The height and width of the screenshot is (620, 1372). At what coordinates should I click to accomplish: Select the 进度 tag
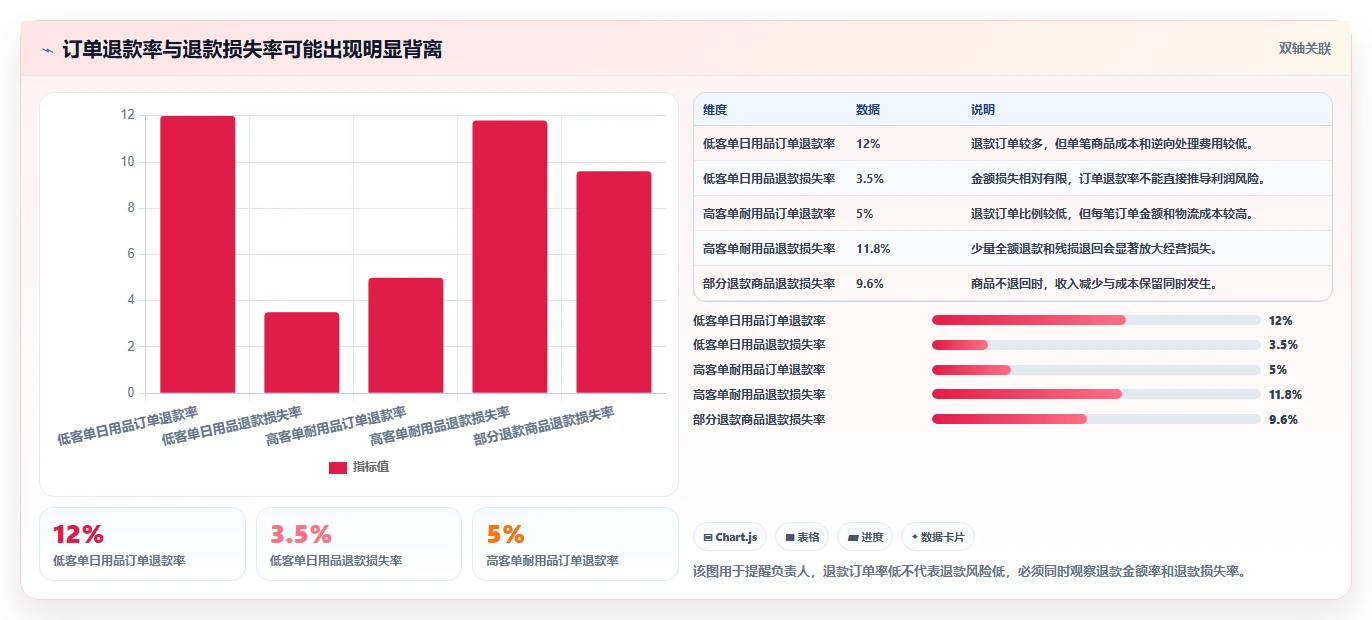tap(865, 537)
